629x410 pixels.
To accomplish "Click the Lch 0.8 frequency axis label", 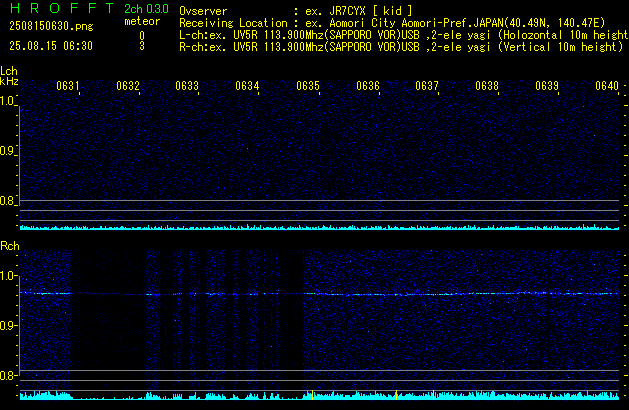I will tap(7, 201).
